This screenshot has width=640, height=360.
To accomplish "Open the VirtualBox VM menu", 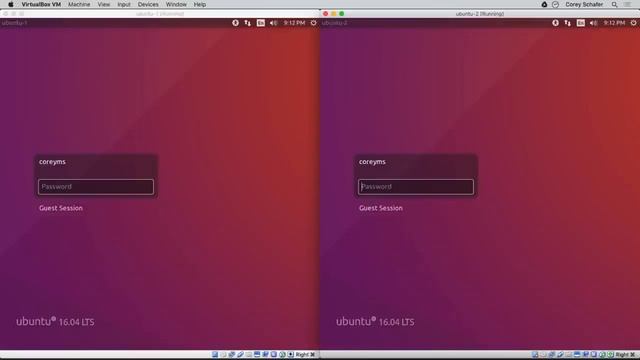I will coord(41,4).
